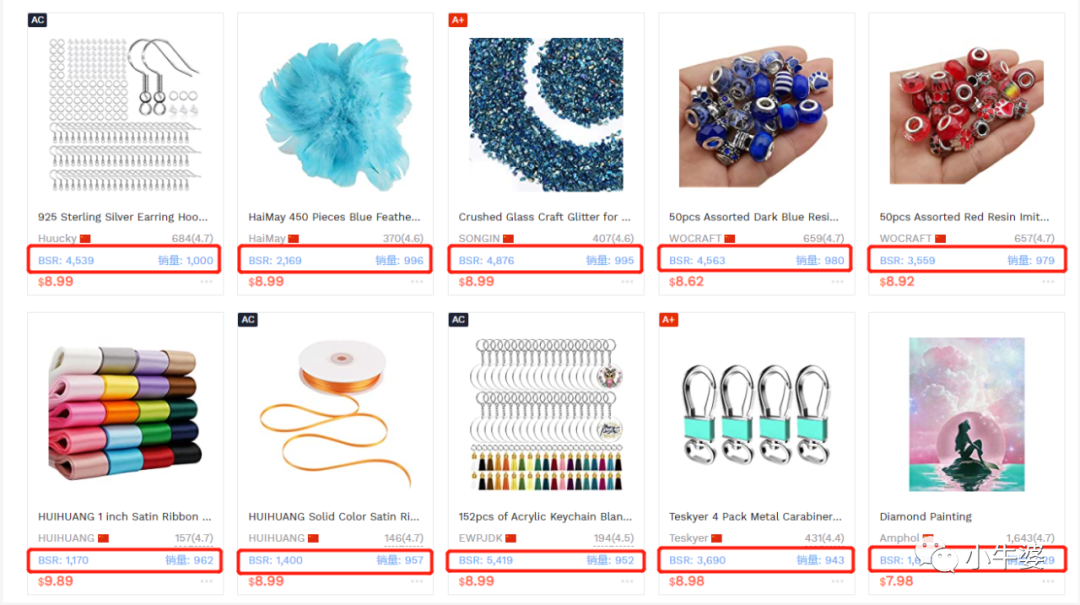Click the WOCRAFT brand on dark blue beads
The image size is (1080, 605).
pyautogui.click(x=695, y=238)
